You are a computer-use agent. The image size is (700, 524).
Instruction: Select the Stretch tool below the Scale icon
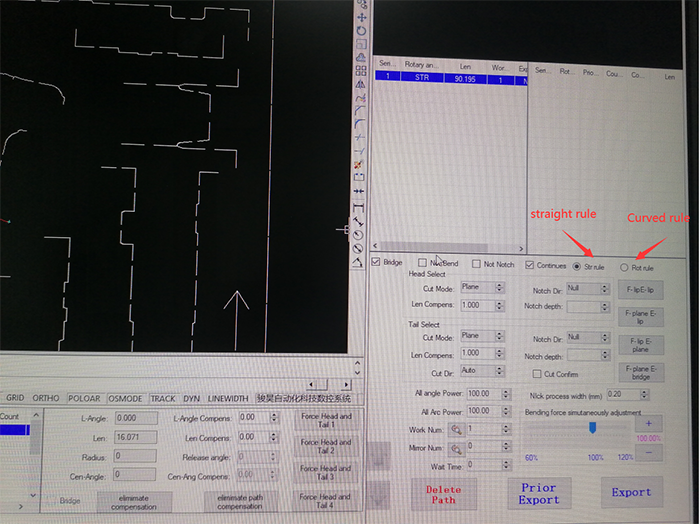361,57
